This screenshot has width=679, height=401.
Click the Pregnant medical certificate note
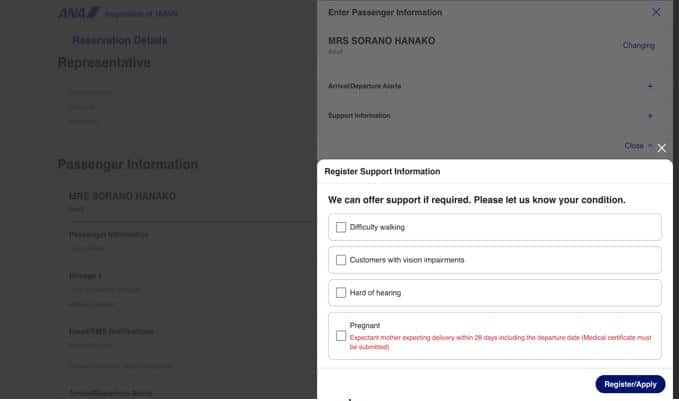[x=500, y=343]
